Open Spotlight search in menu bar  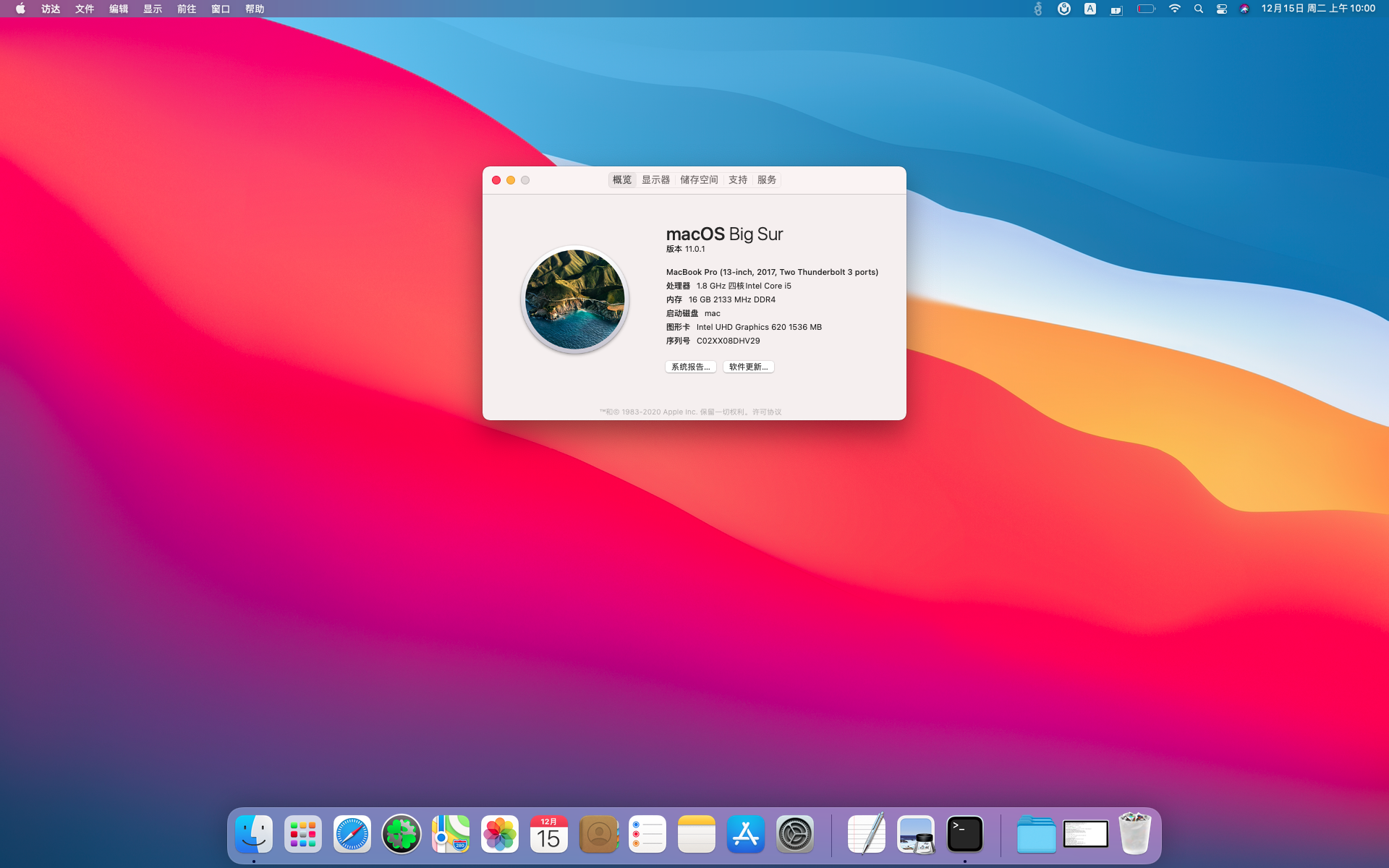[1199, 9]
